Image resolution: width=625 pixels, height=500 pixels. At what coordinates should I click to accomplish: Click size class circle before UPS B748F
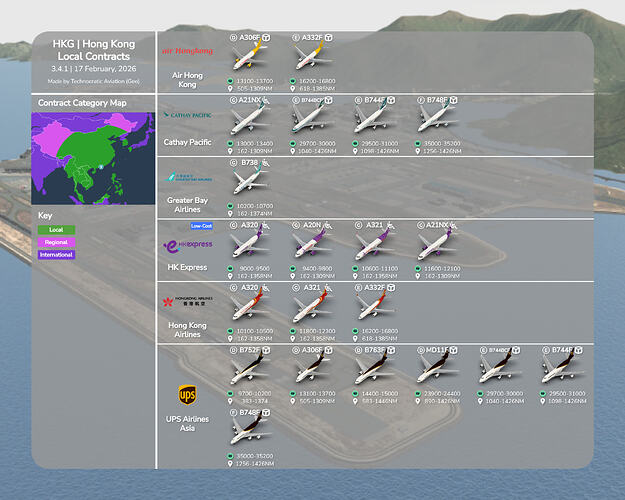[234, 413]
